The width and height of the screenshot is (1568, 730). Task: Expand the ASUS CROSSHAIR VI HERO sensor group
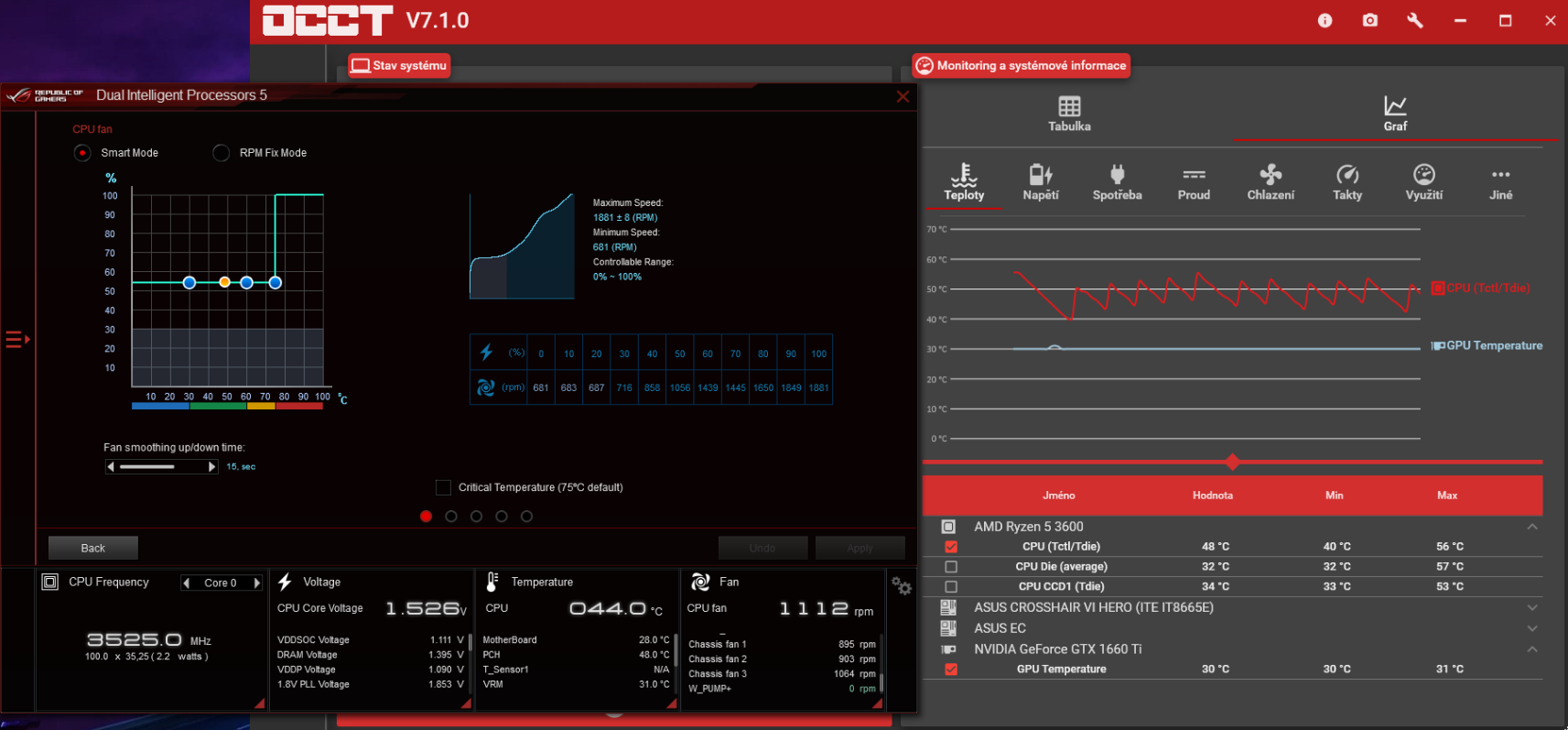[1532, 607]
